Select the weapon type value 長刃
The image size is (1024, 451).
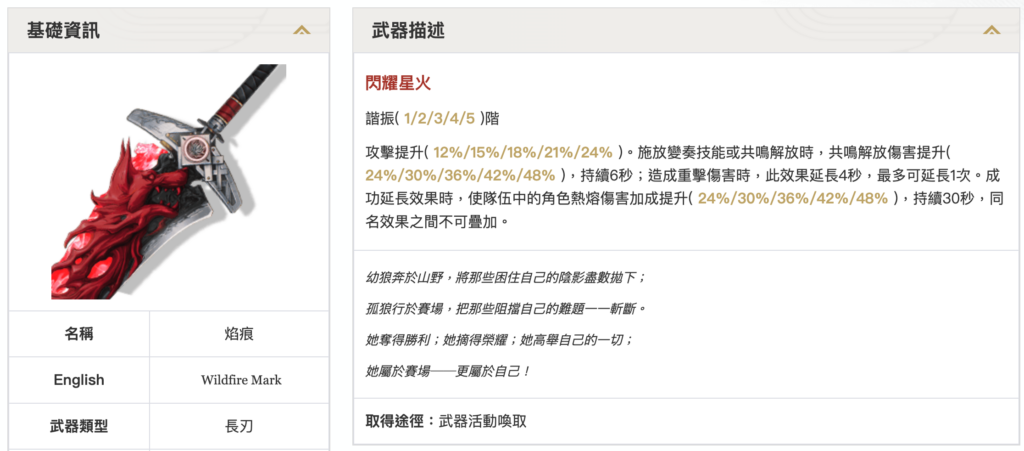point(240,426)
